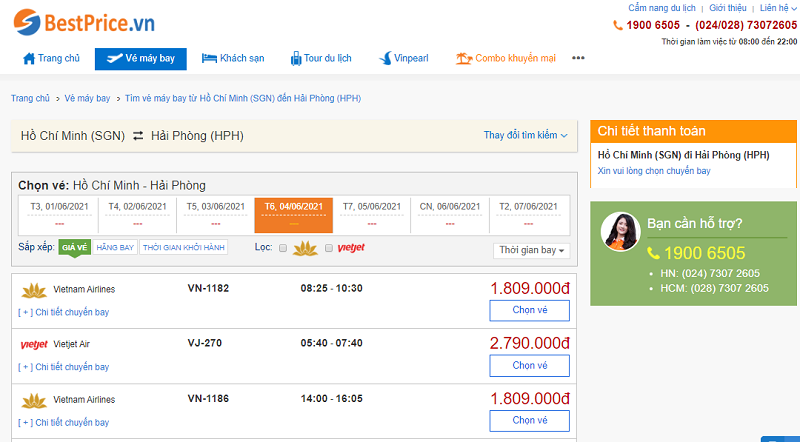Sort by THỜI GIAN KHỞI HÀNH
Image resolution: width=800 pixels, height=442 pixels.
[x=184, y=248]
